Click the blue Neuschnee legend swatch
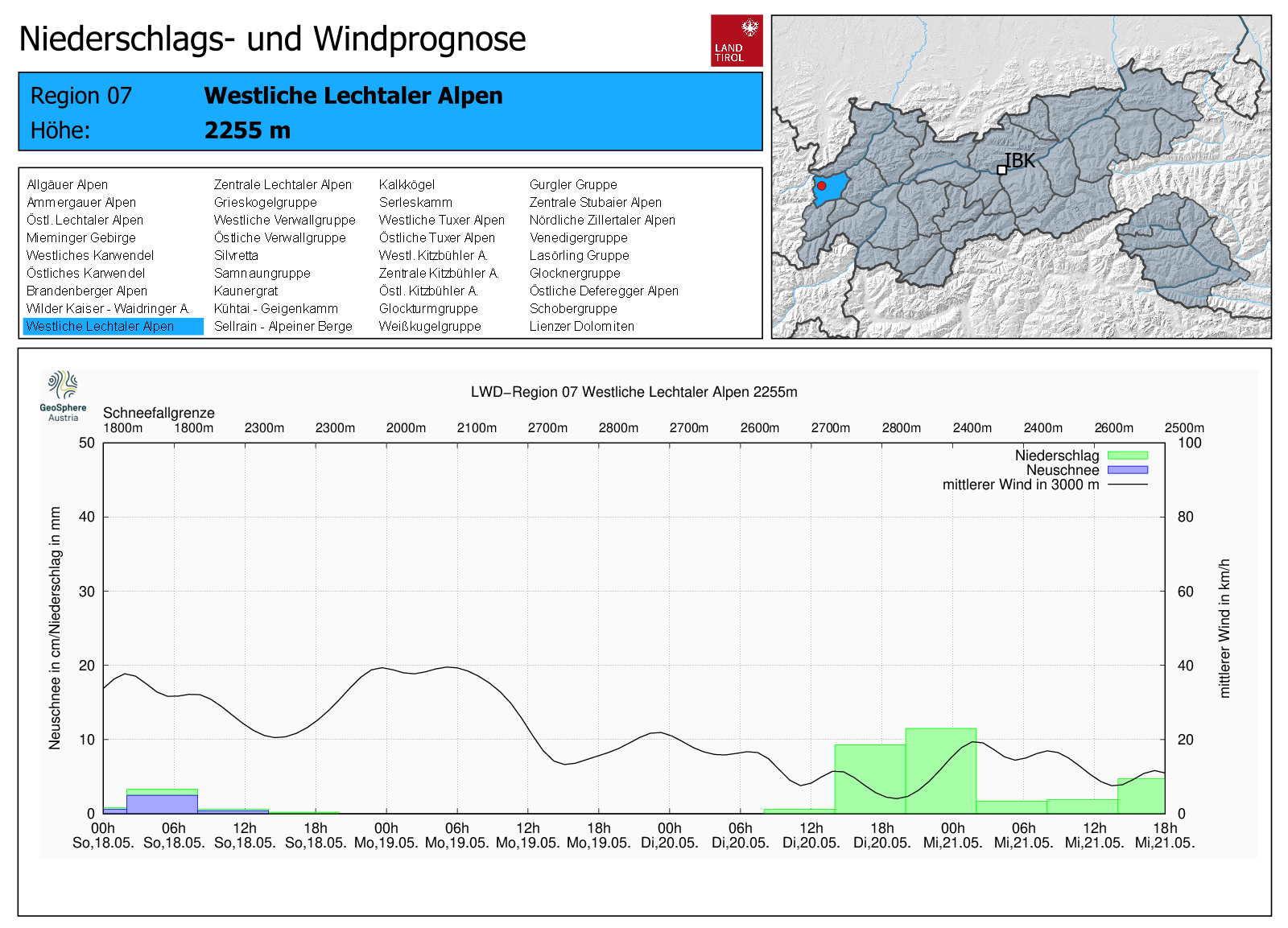 pos(1127,470)
